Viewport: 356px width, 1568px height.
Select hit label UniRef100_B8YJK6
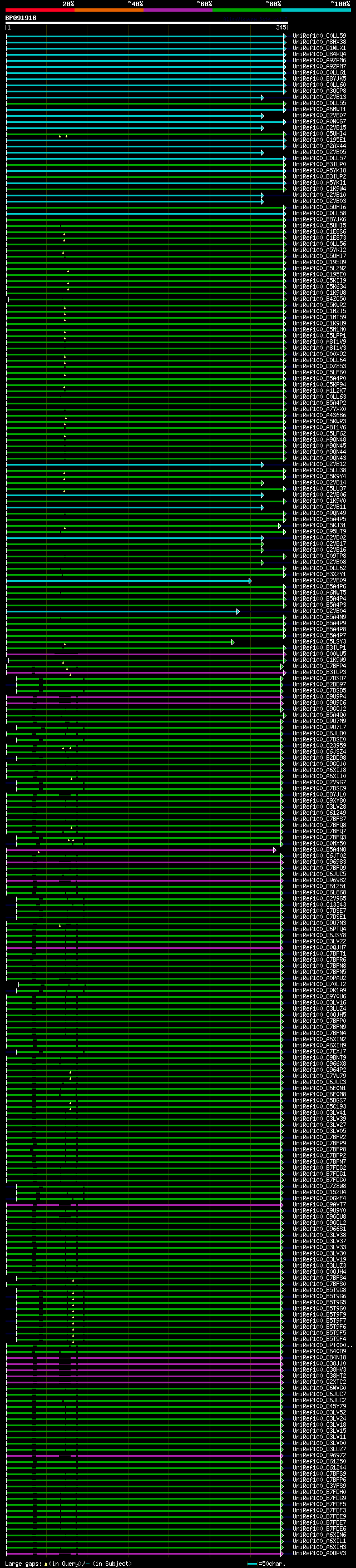tap(319, 220)
